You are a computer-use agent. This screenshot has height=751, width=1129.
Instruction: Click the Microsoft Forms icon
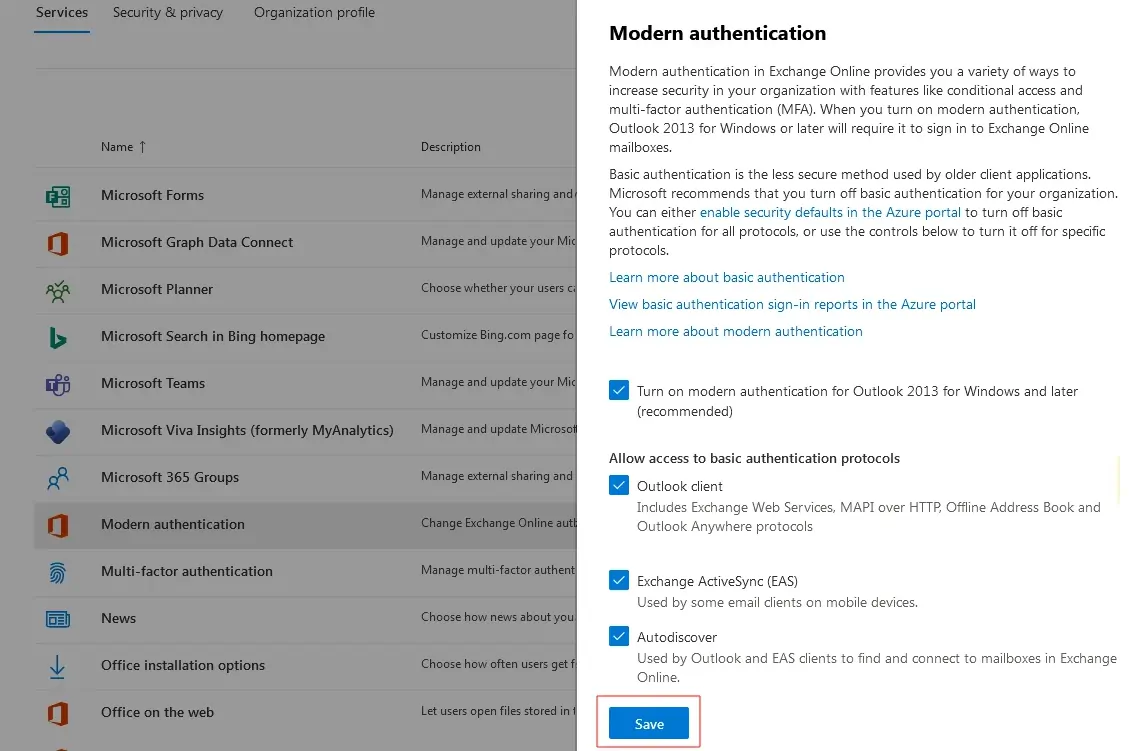coord(58,196)
